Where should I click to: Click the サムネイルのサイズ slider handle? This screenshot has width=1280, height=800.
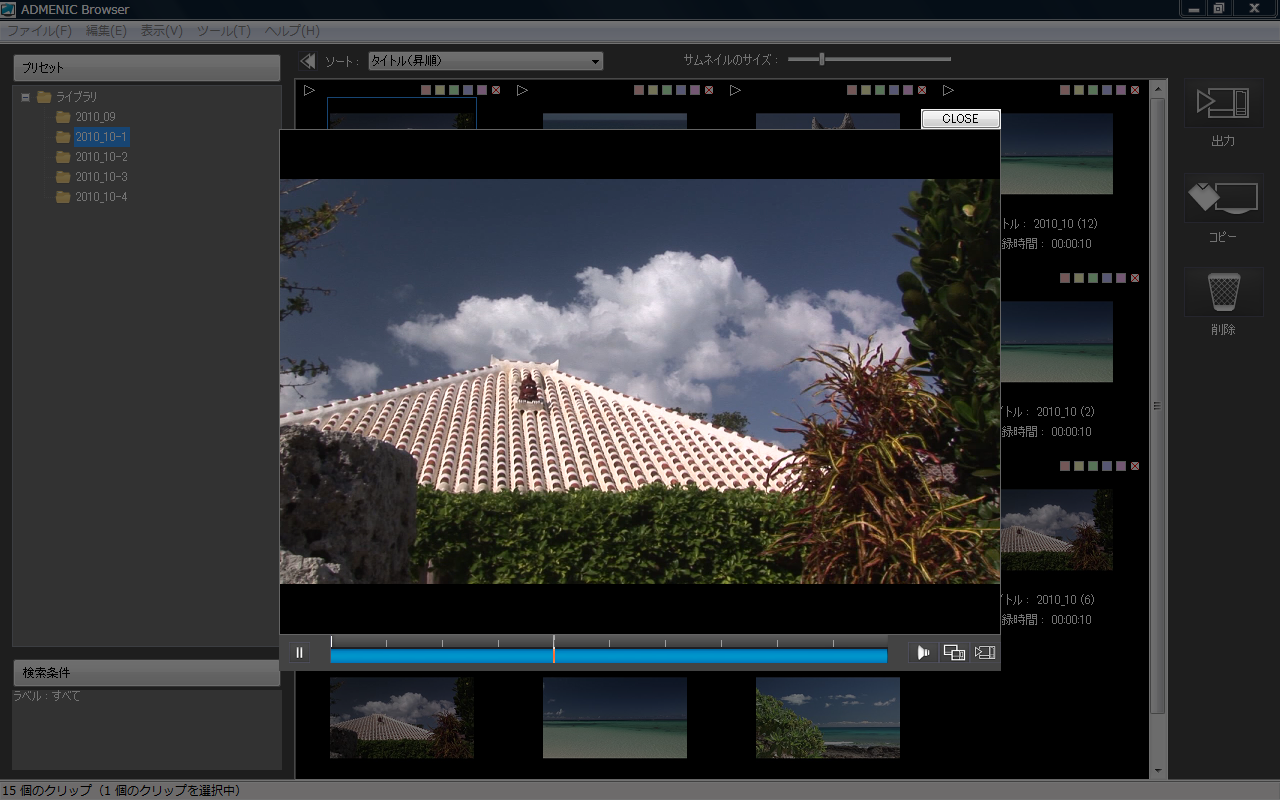821,59
